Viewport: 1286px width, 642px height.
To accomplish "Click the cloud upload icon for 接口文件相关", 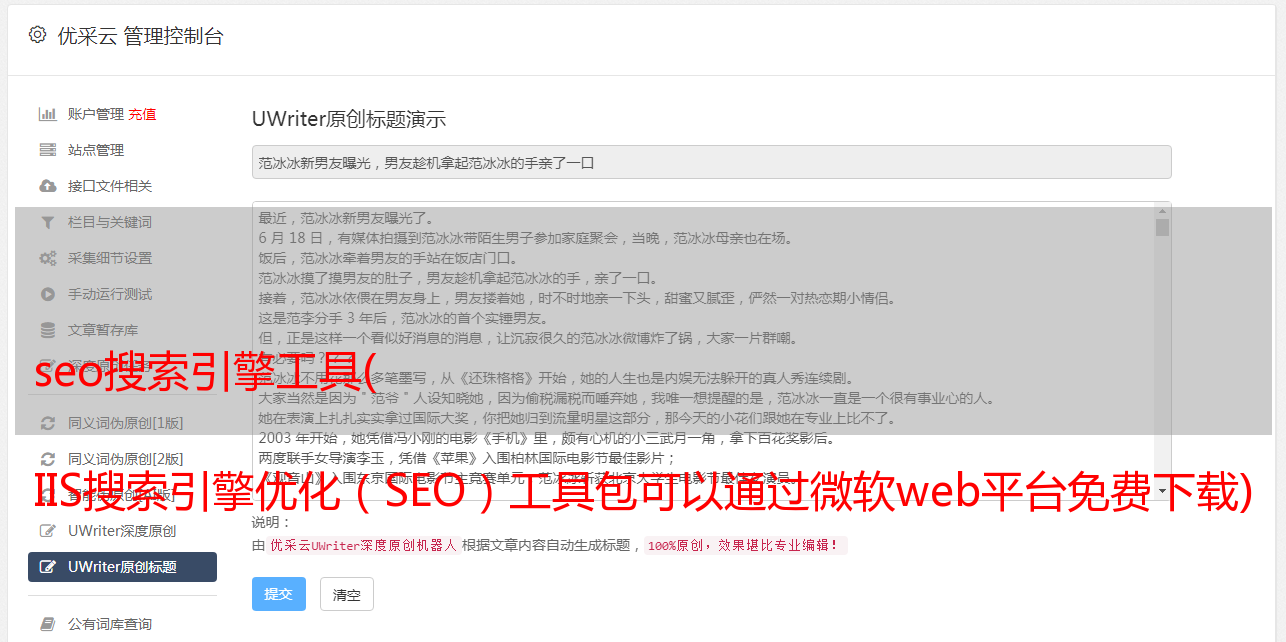I will pyautogui.click(x=47, y=186).
